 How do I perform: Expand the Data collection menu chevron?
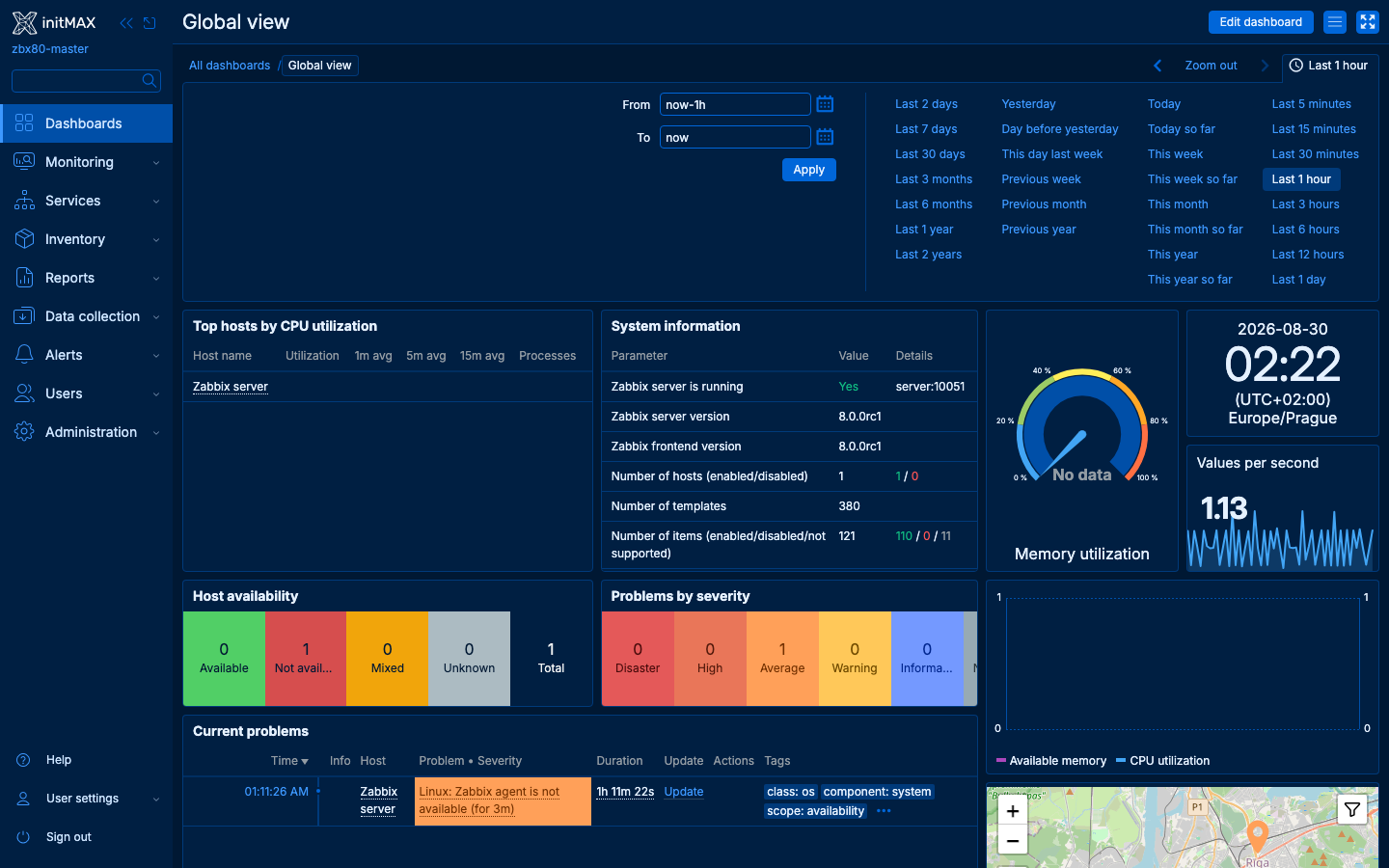(156, 317)
